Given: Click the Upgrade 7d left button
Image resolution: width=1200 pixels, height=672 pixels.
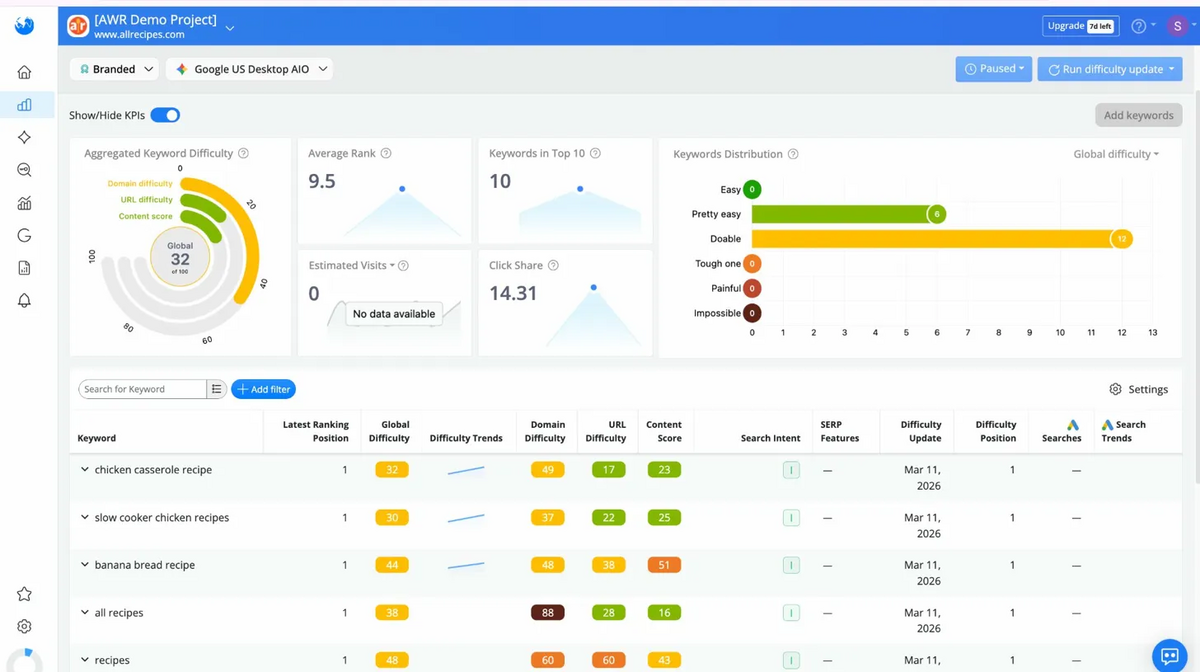Looking at the screenshot, I should 1079,26.
